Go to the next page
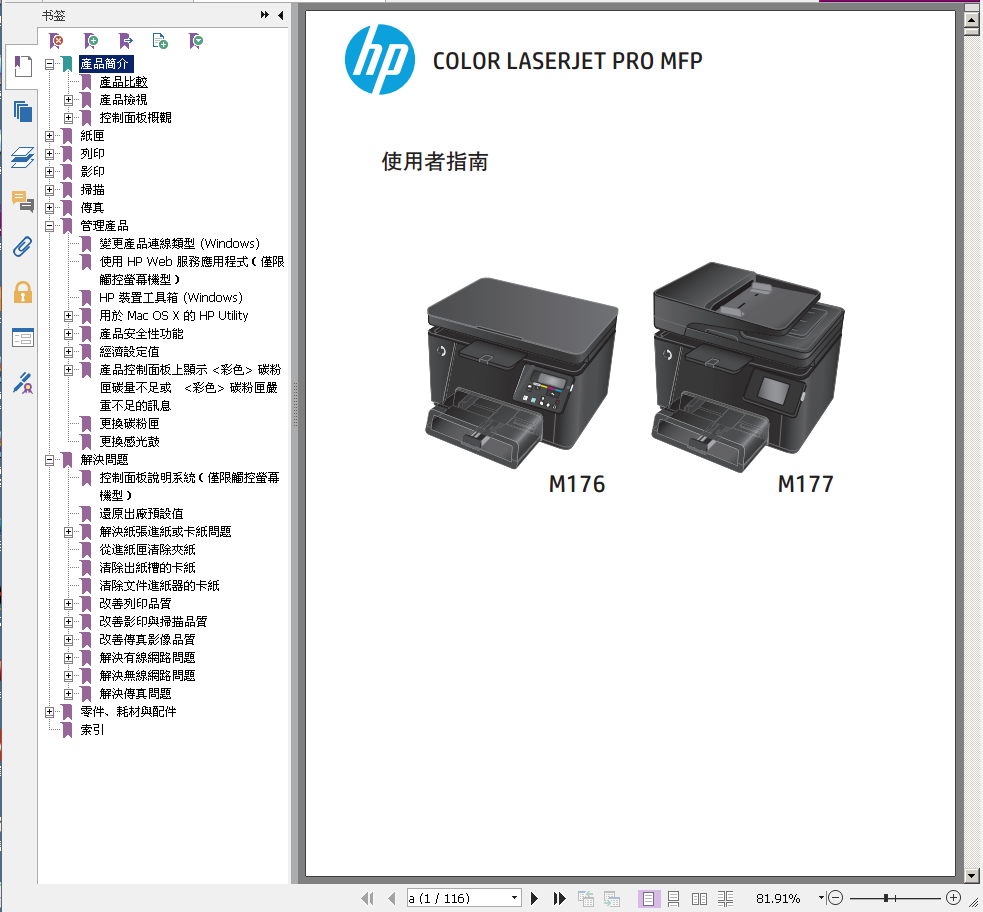This screenshot has height=912, width=983. (534, 898)
